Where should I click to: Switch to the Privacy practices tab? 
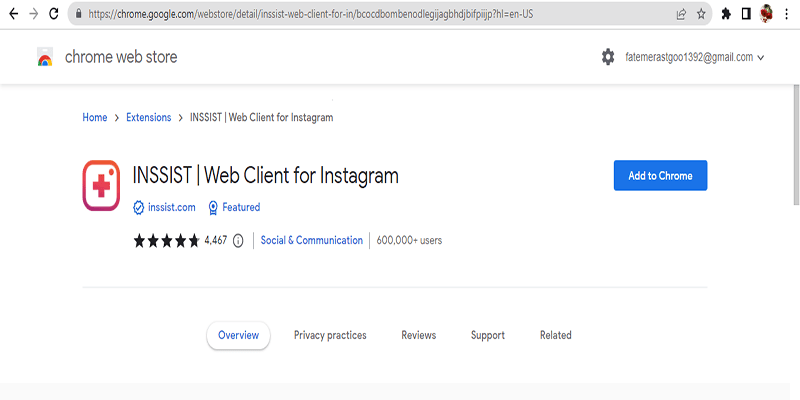pyautogui.click(x=330, y=335)
